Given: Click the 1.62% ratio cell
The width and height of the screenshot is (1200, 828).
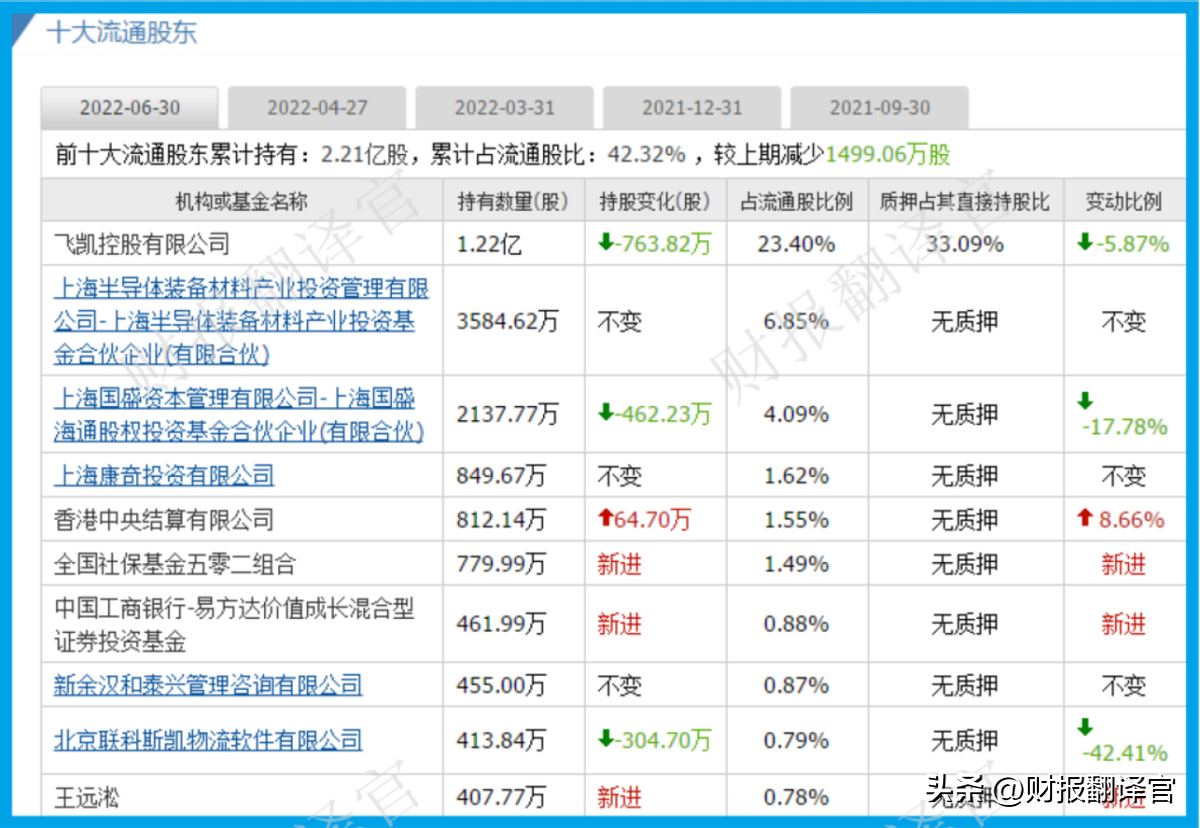Looking at the screenshot, I should [x=796, y=475].
